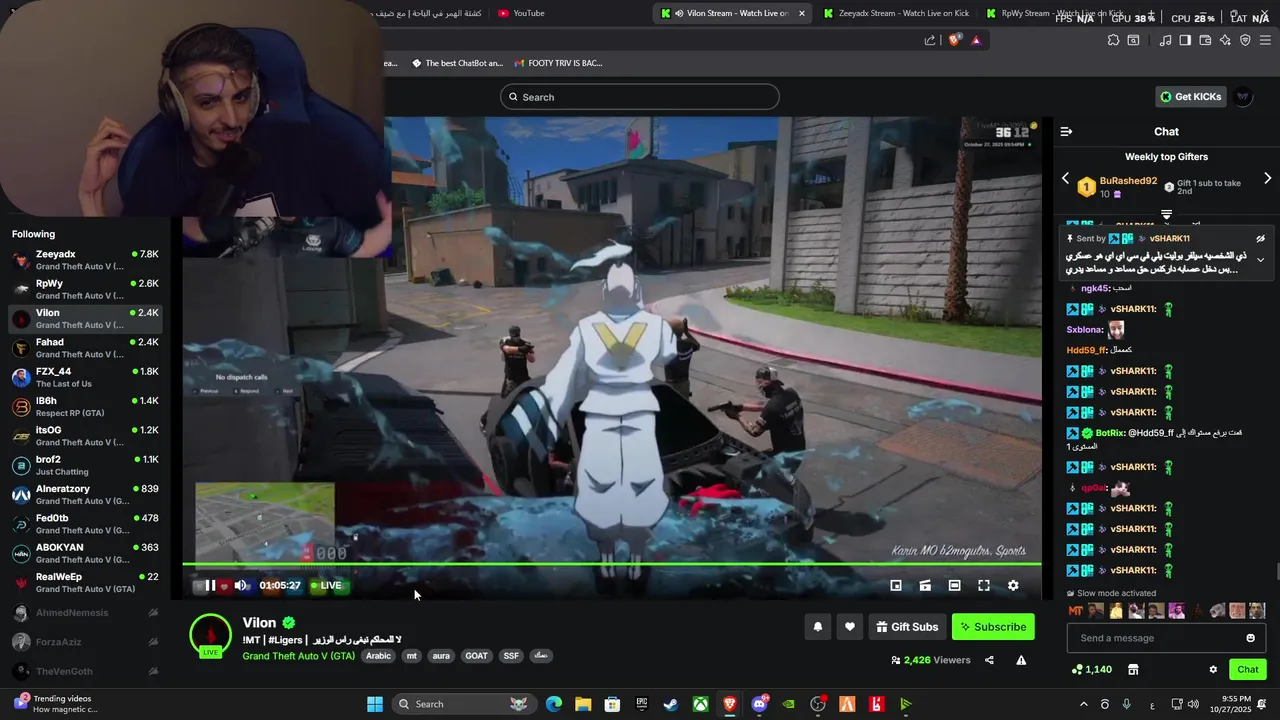Open Alneratzory channel in Following list
Viewport: 1280px width, 720px height.
pyautogui.click(x=85, y=495)
